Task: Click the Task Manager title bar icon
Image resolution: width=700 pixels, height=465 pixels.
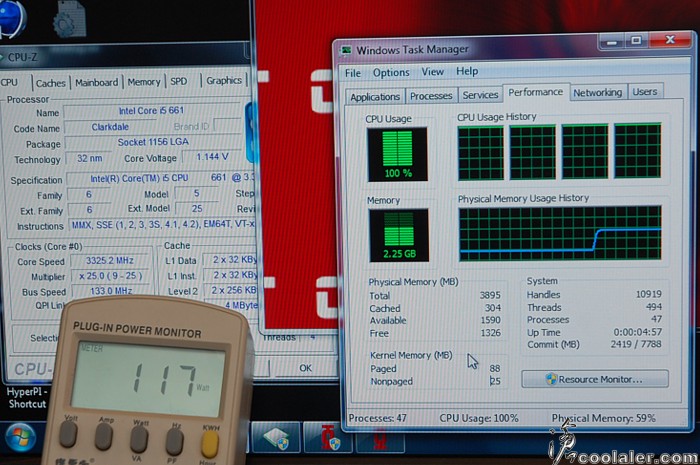Action: 346,50
